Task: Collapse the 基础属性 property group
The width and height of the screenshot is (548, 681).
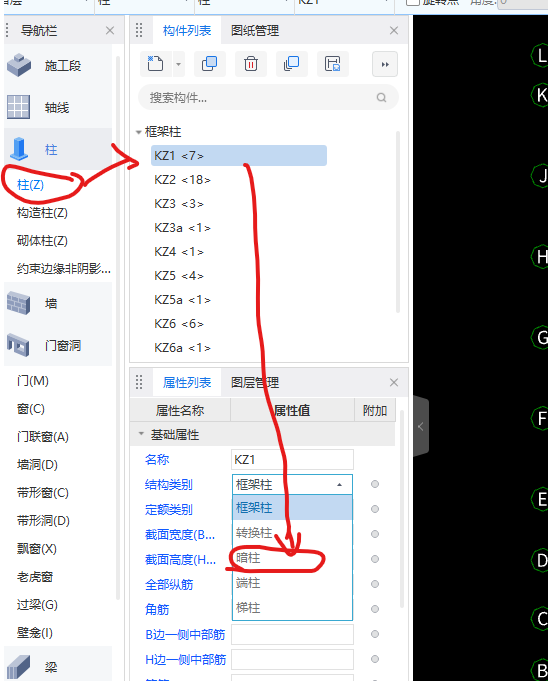Action: click(141, 434)
